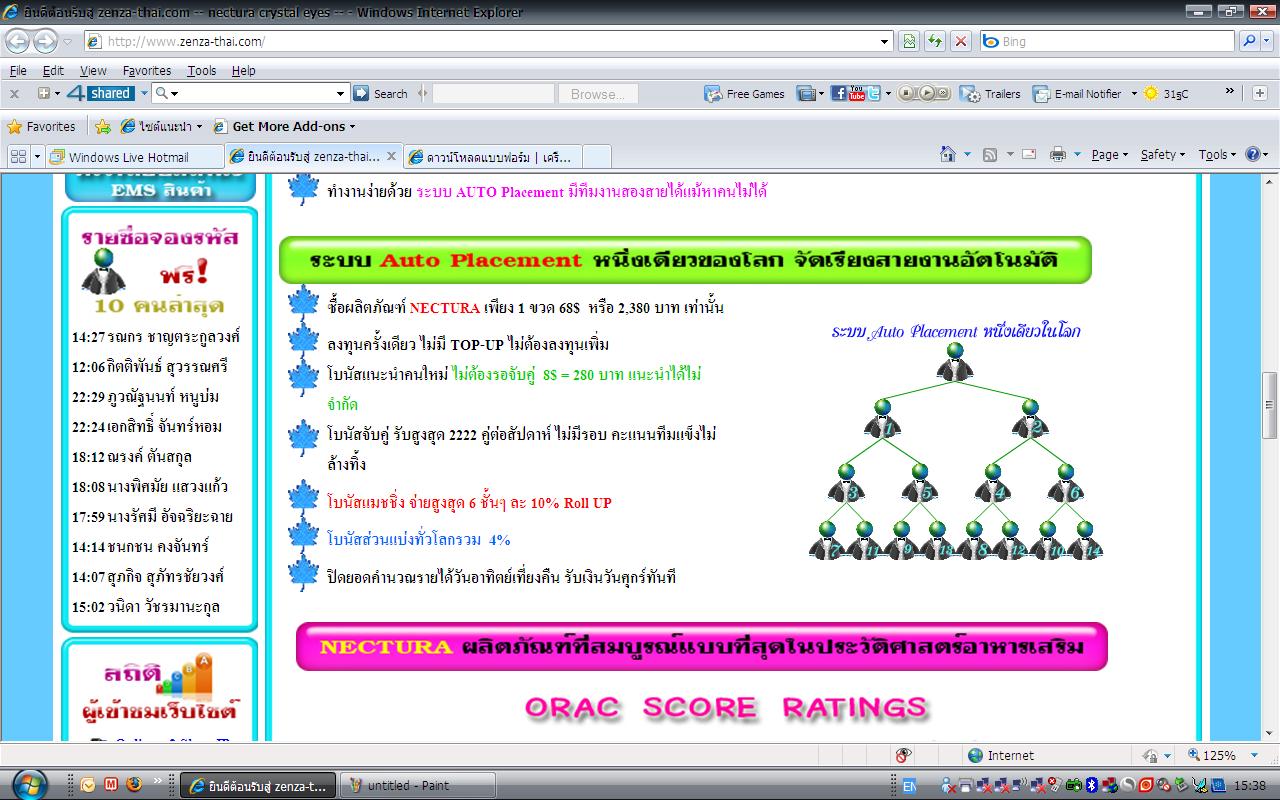Click the pink NECTURA banner heading
The height and width of the screenshot is (800, 1280).
[702, 646]
